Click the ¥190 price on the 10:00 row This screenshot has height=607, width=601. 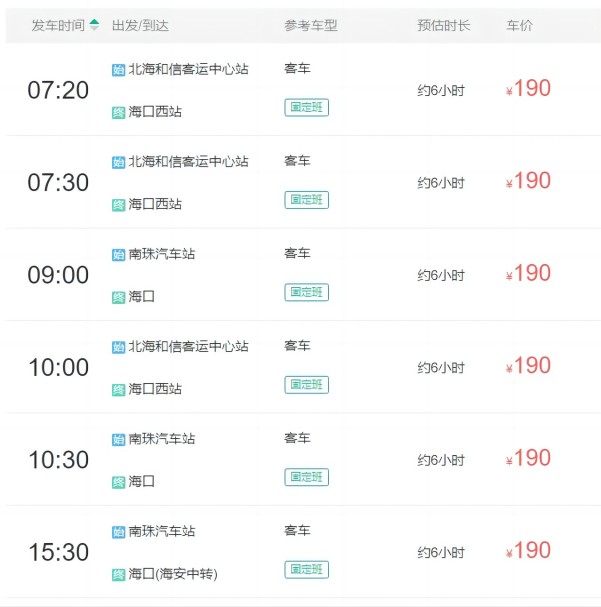(x=528, y=366)
